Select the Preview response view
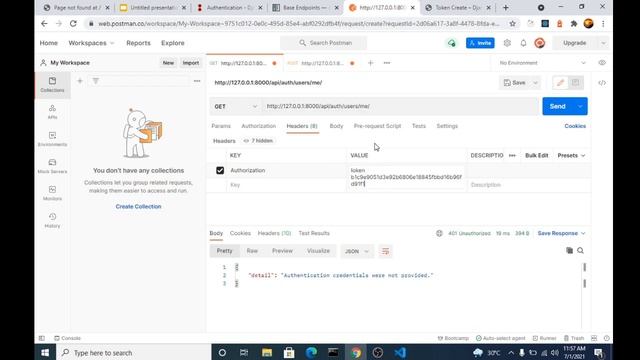Image resolution: width=640 pixels, height=360 pixels. [282, 251]
